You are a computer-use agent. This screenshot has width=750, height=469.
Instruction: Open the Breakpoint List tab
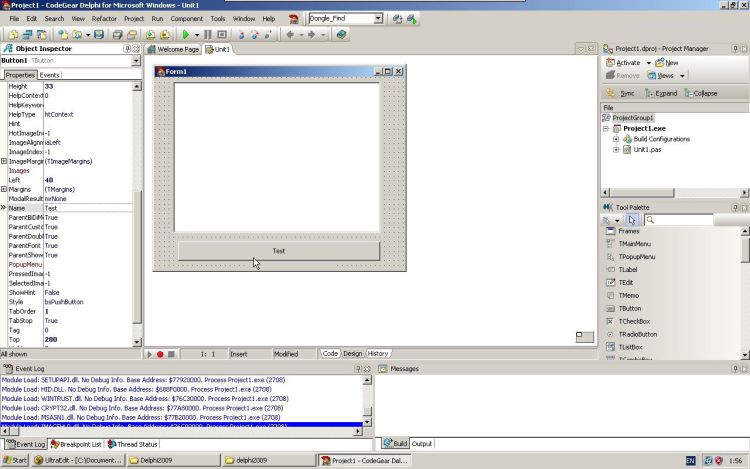[76, 444]
